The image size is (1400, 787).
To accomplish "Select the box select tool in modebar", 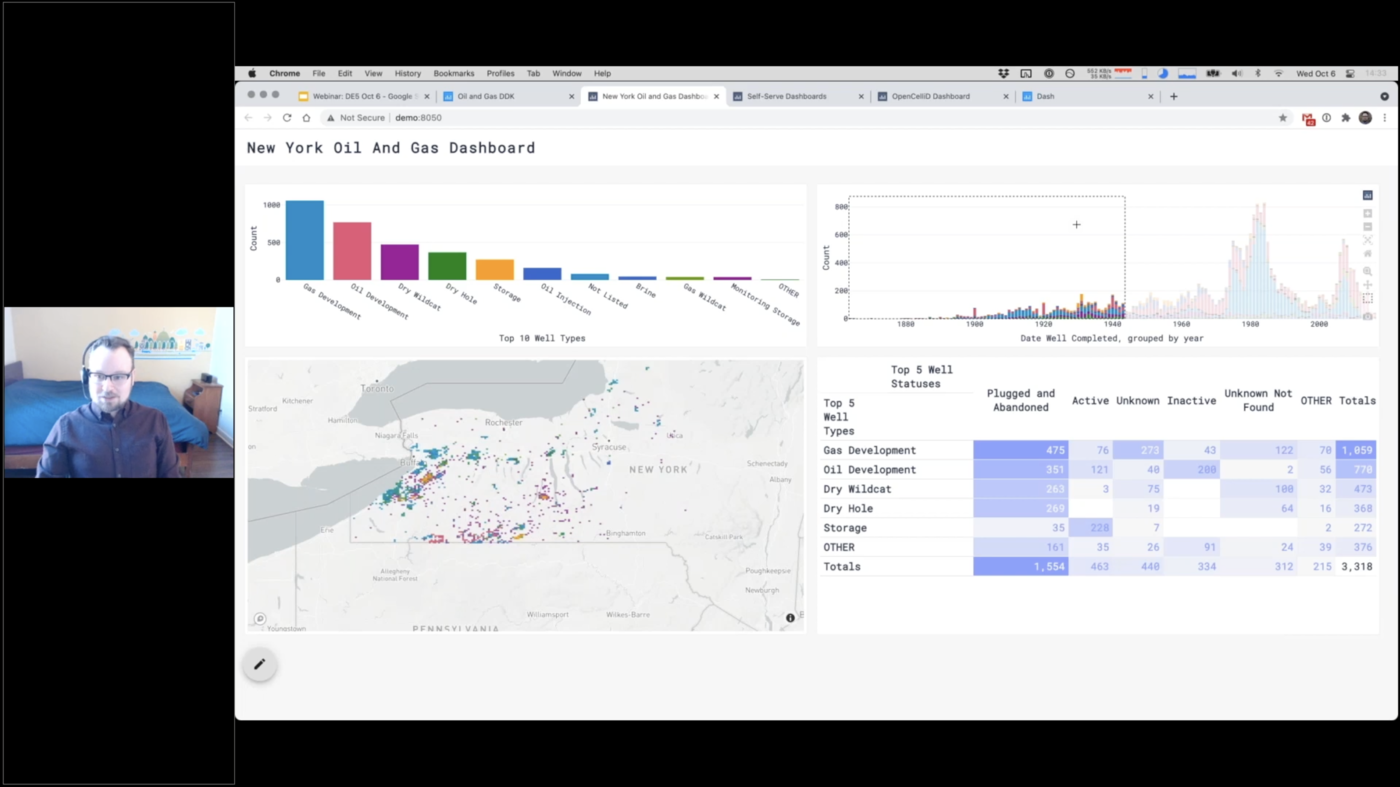I will [1367, 299].
